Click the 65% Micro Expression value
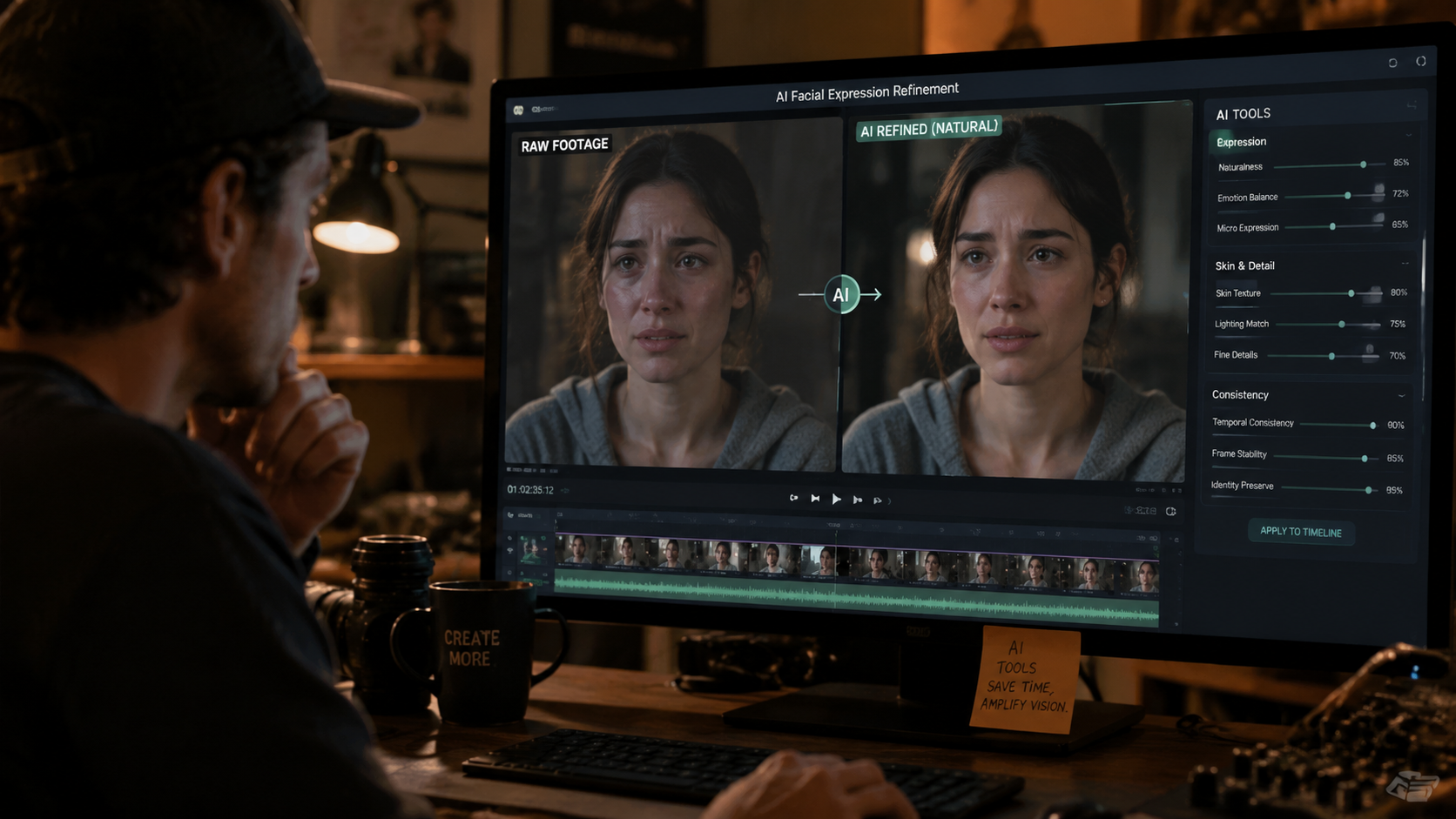The width and height of the screenshot is (1456, 819). 1399,225
